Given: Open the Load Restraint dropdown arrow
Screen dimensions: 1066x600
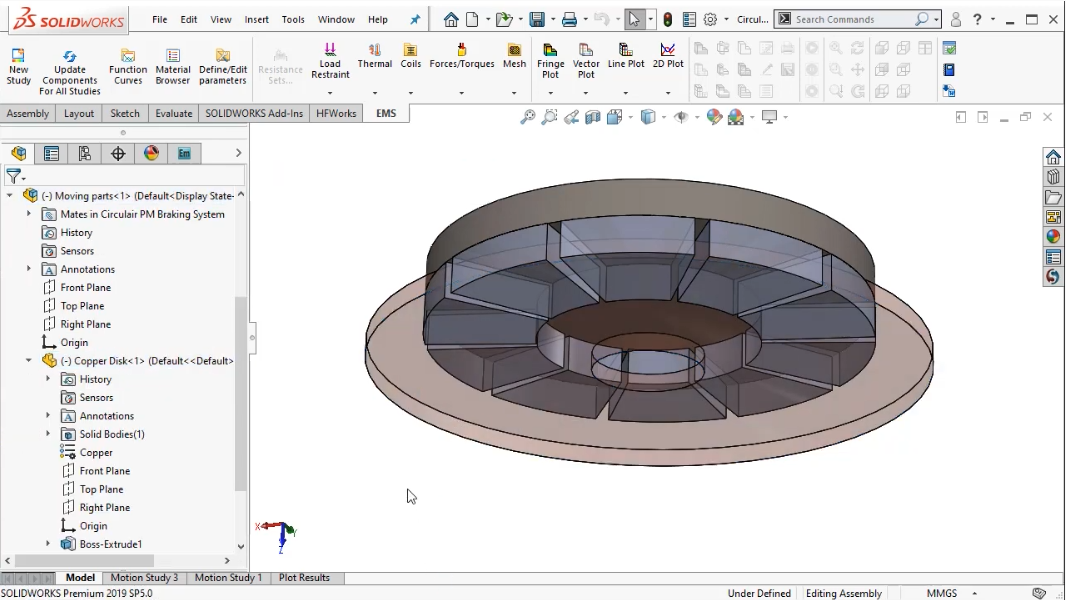Looking at the screenshot, I should (x=330, y=92).
